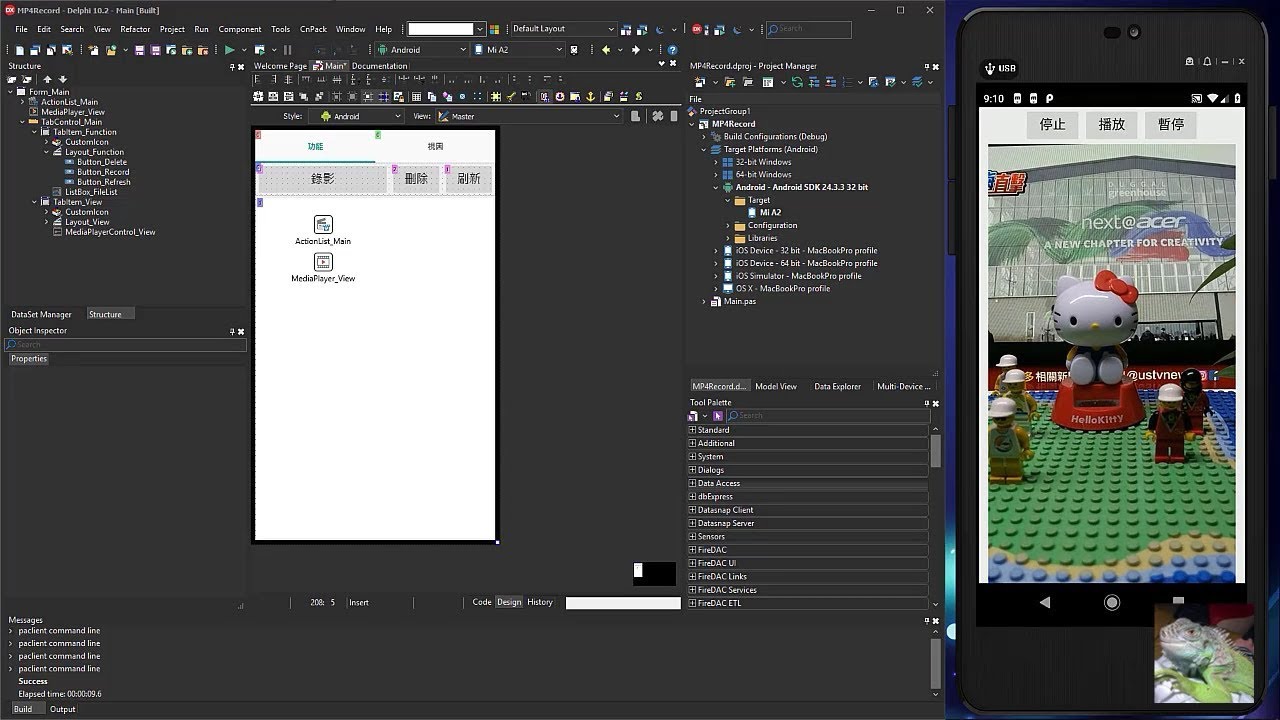
Task: Expand the Libraries folder node
Action: click(x=728, y=238)
